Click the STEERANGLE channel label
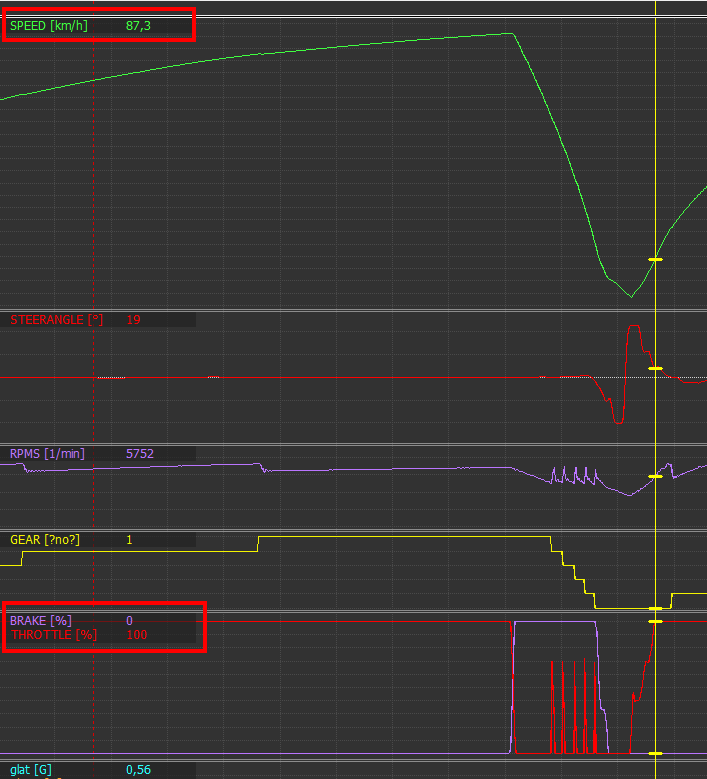 57,319
